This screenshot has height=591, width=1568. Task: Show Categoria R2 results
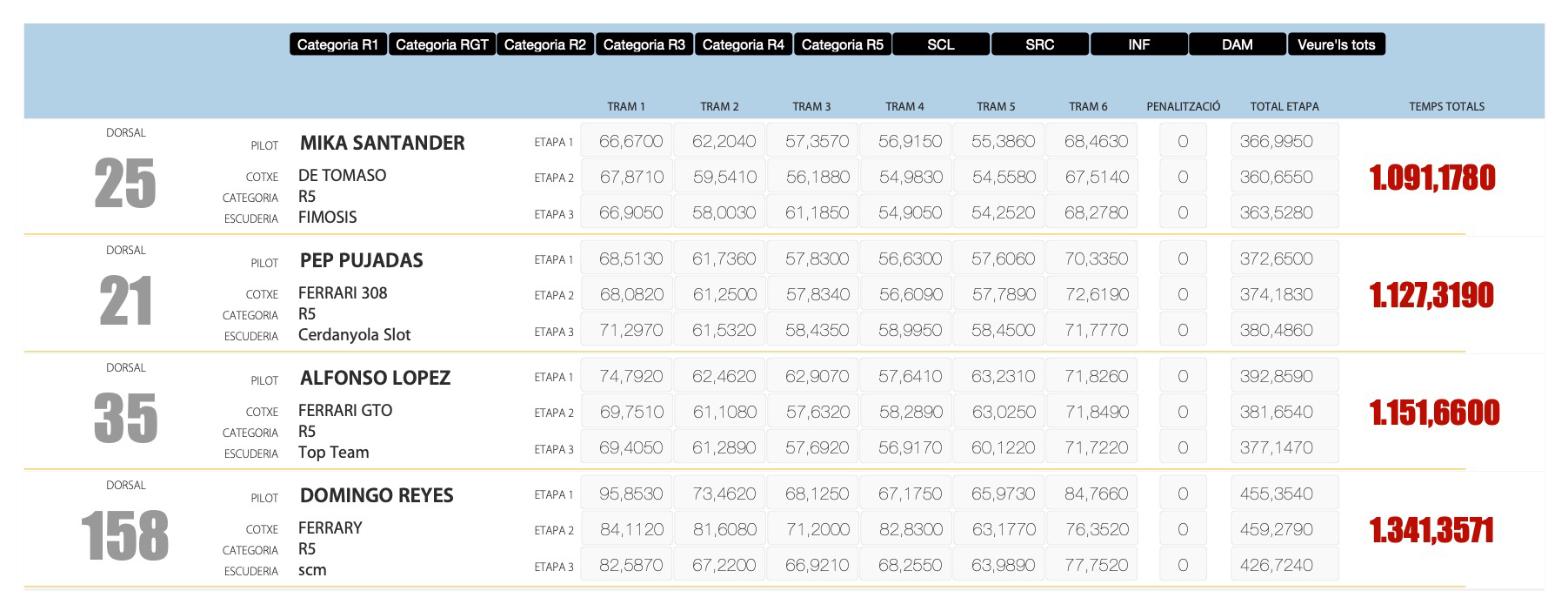[544, 44]
